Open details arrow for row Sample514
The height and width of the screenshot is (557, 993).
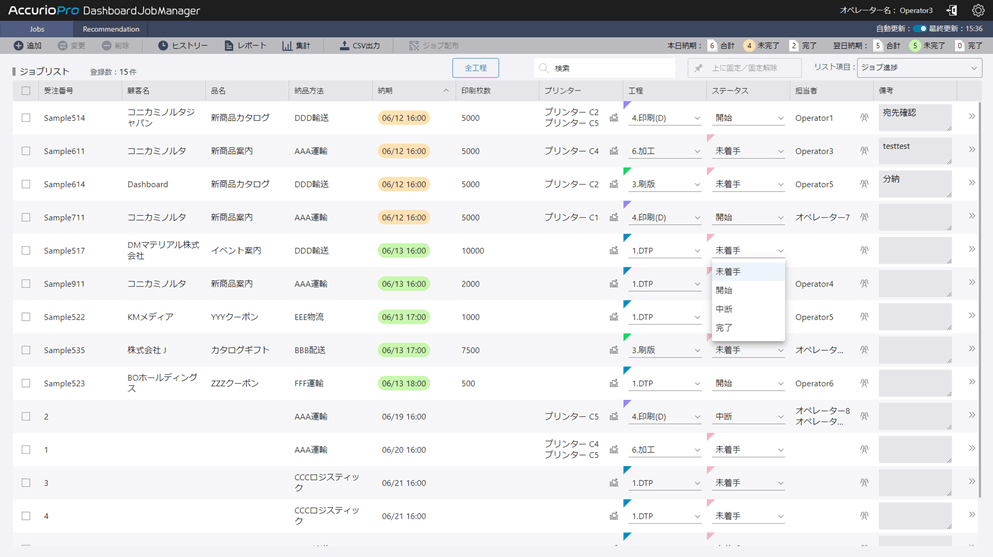pos(971,116)
